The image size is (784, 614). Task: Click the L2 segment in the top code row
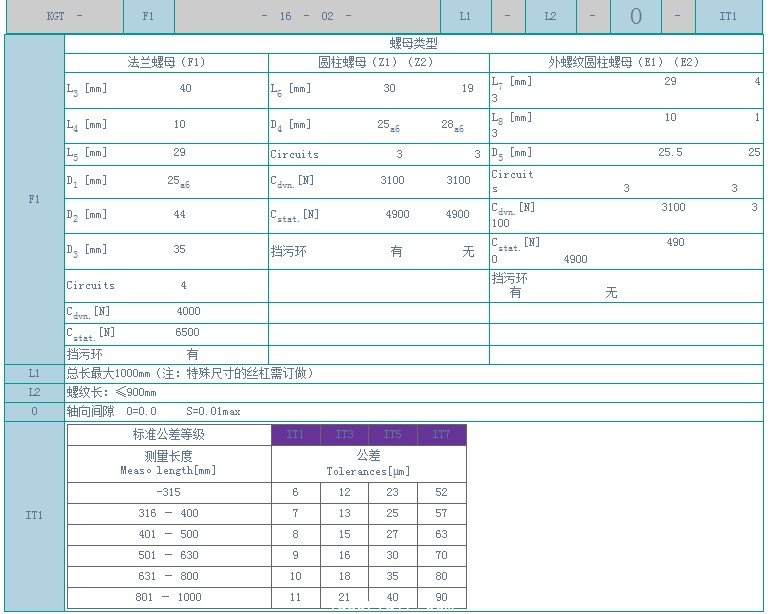pyautogui.click(x=551, y=17)
